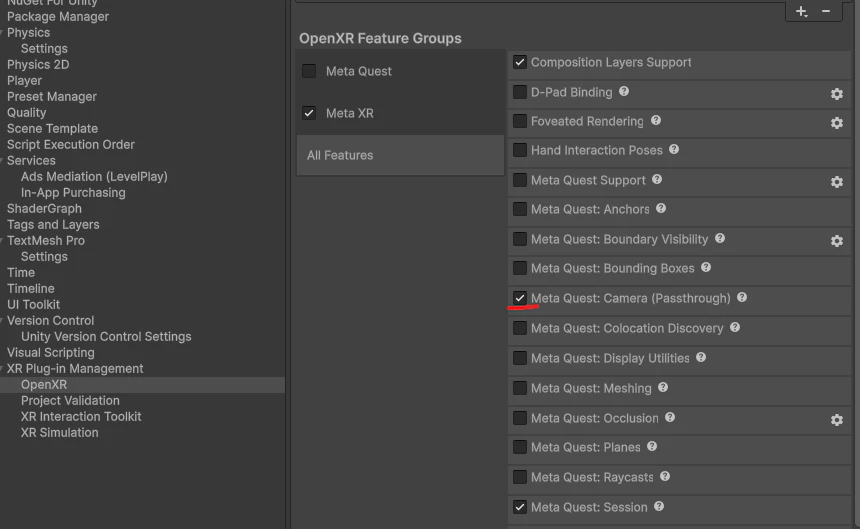Click help icon beside Camera (Passthrough)

tap(742, 297)
